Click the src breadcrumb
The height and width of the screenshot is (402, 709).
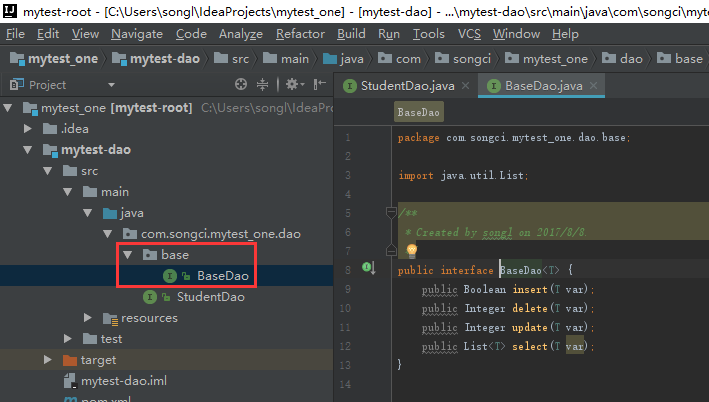coord(231,59)
